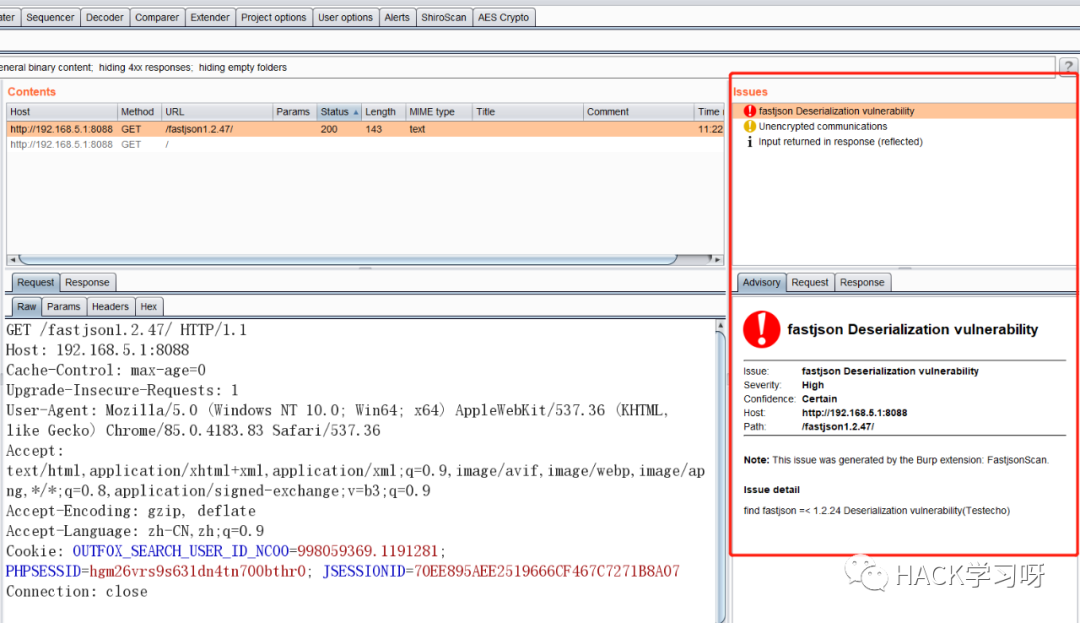Click the contents horizontal scrollbar thumb
1080x623 pixels.
click(348, 260)
